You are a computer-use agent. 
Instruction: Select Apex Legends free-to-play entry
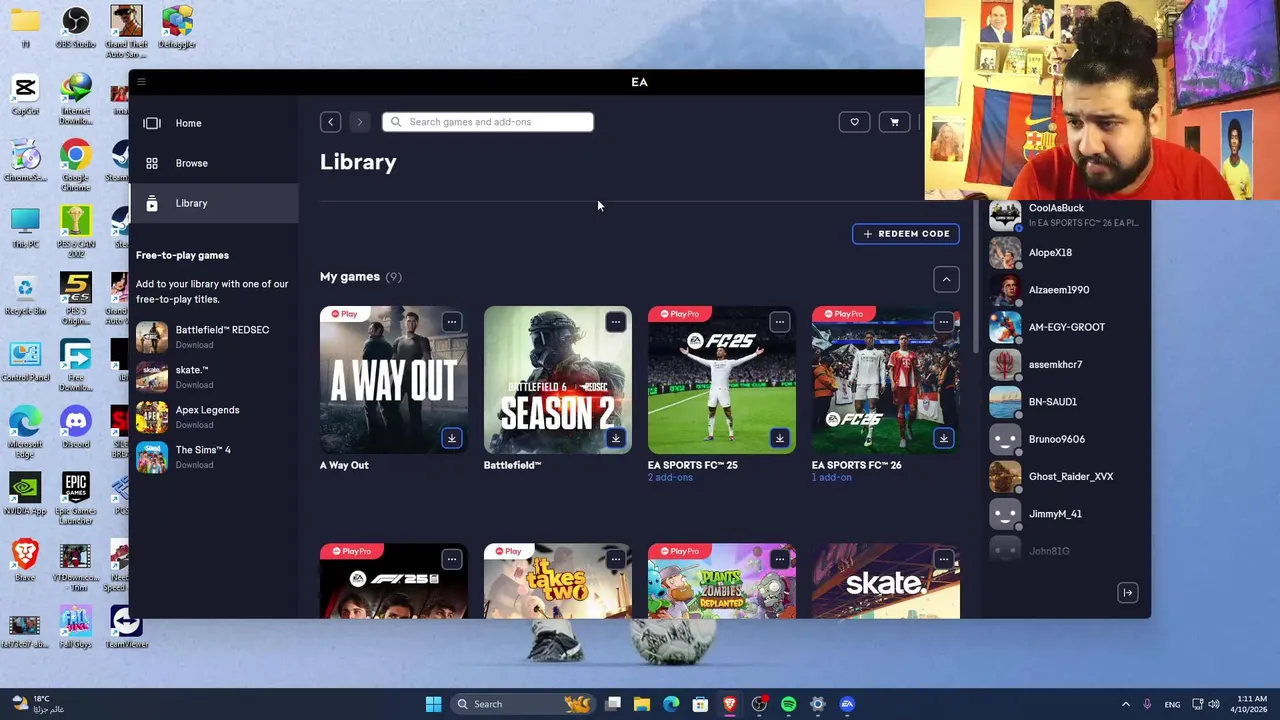pos(212,417)
